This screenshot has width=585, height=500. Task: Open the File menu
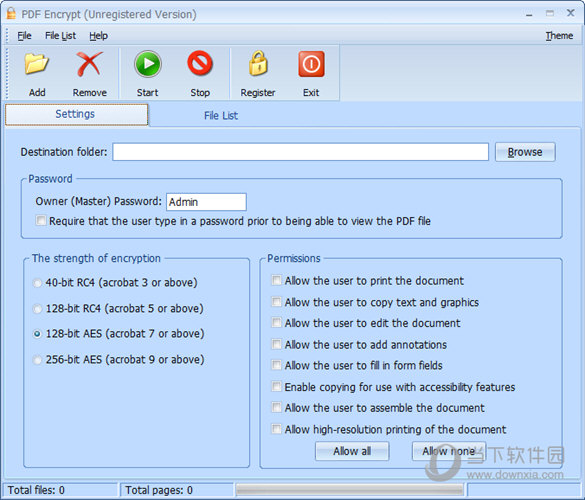point(24,36)
